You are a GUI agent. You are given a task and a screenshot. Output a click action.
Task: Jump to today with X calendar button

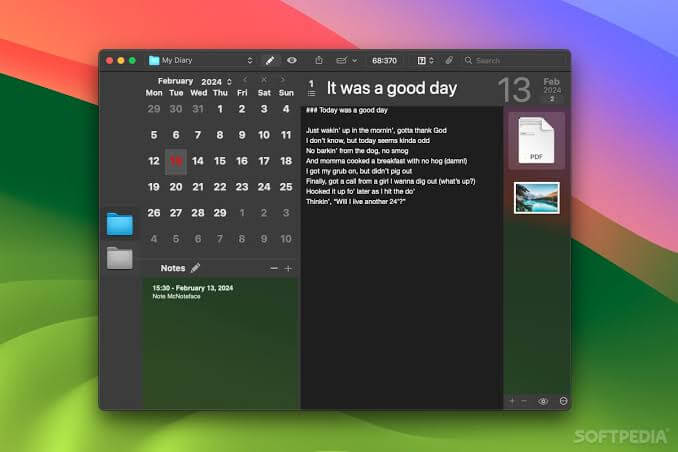(264, 80)
